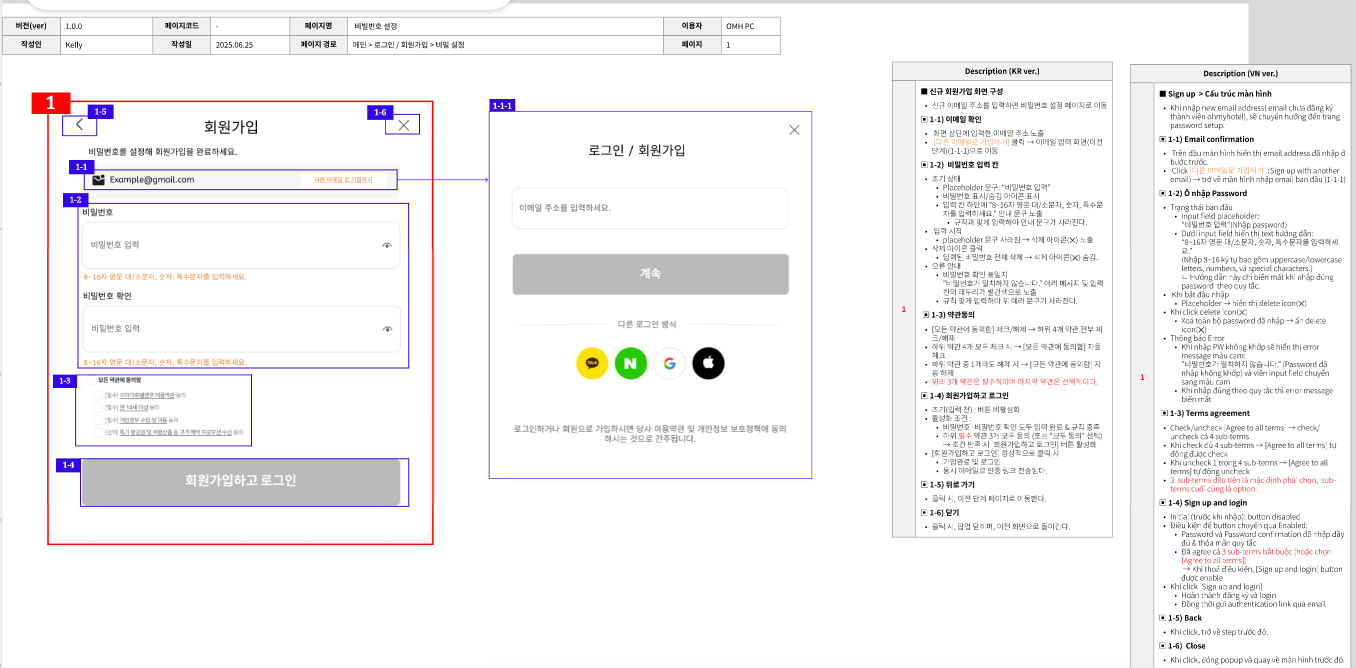Close the 로그인 / 회원가입 popup

click(x=794, y=130)
